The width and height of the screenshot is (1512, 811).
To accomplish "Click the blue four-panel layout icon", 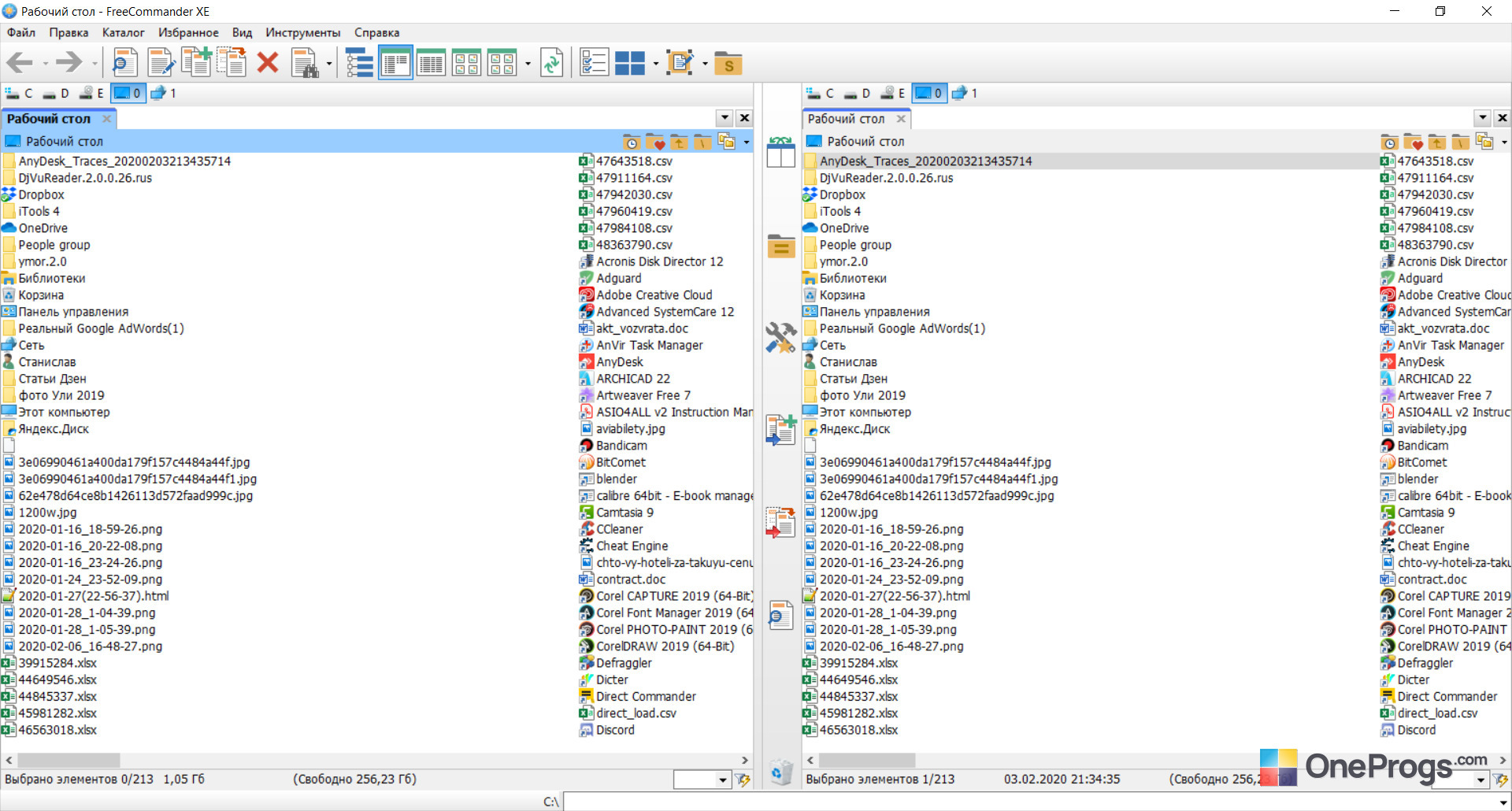I will [x=630, y=63].
